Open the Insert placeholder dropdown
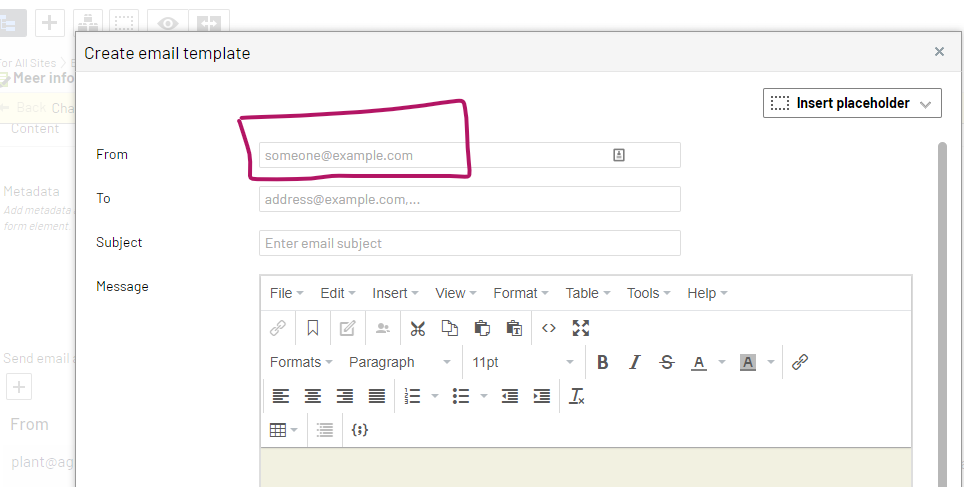Screen dimensions: 964x487 pyautogui.click(x=852, y=103)
